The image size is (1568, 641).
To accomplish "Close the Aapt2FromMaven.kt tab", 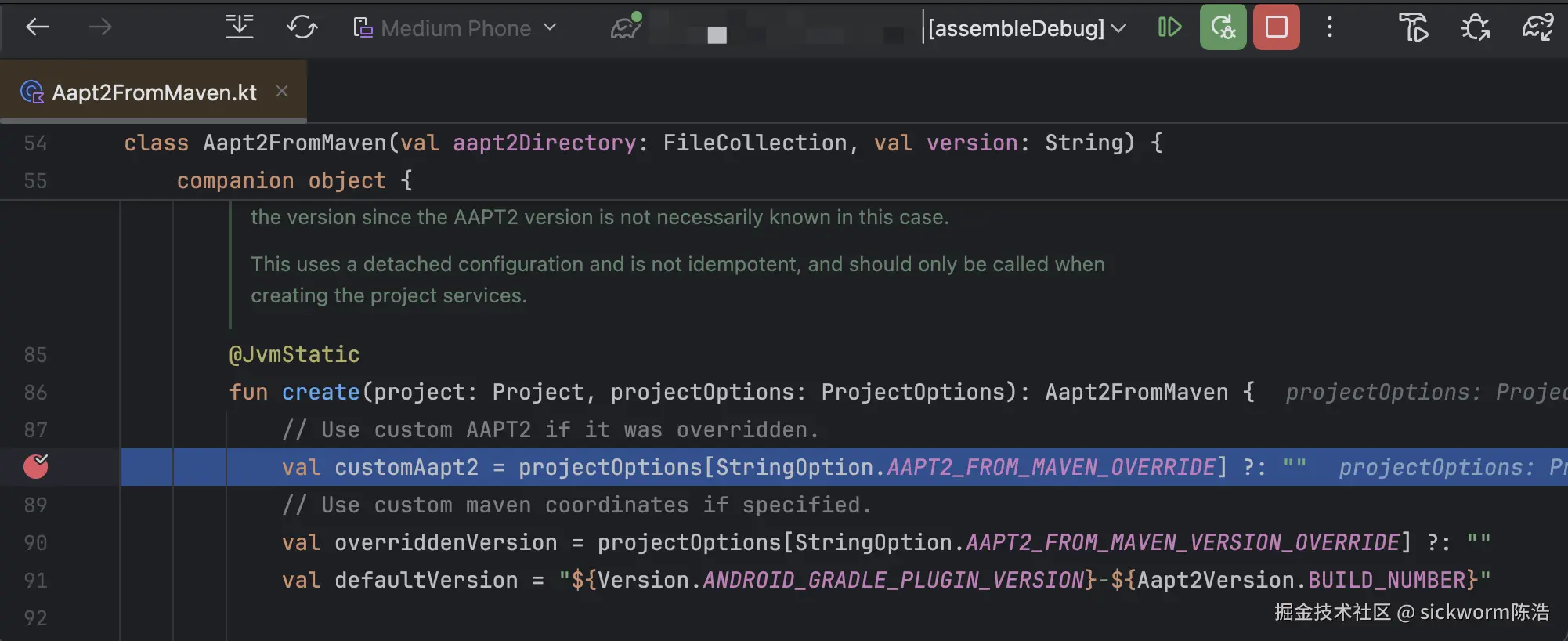I will click(282, 92).
